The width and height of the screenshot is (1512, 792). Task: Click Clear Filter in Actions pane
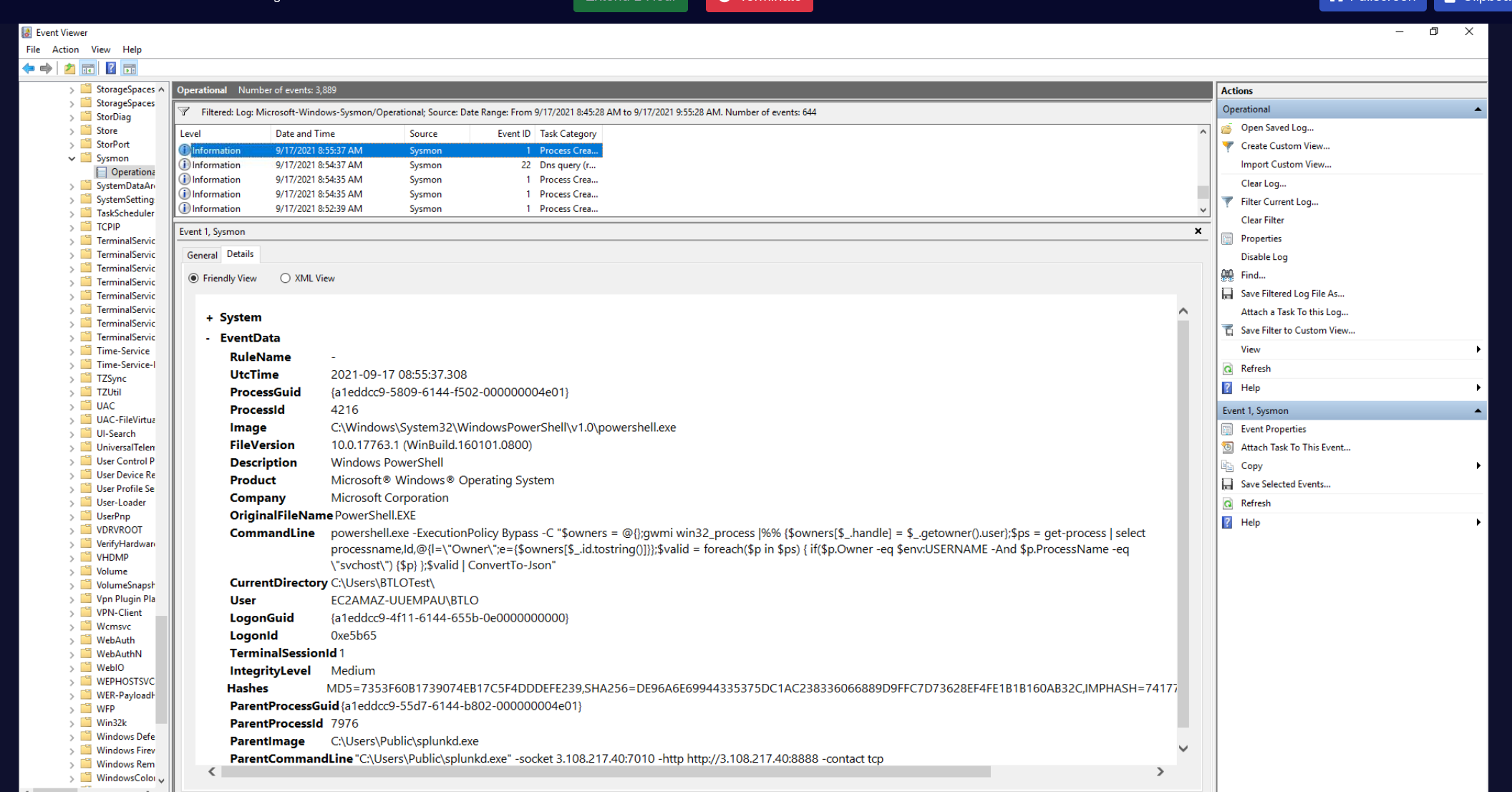point(1262,220)
